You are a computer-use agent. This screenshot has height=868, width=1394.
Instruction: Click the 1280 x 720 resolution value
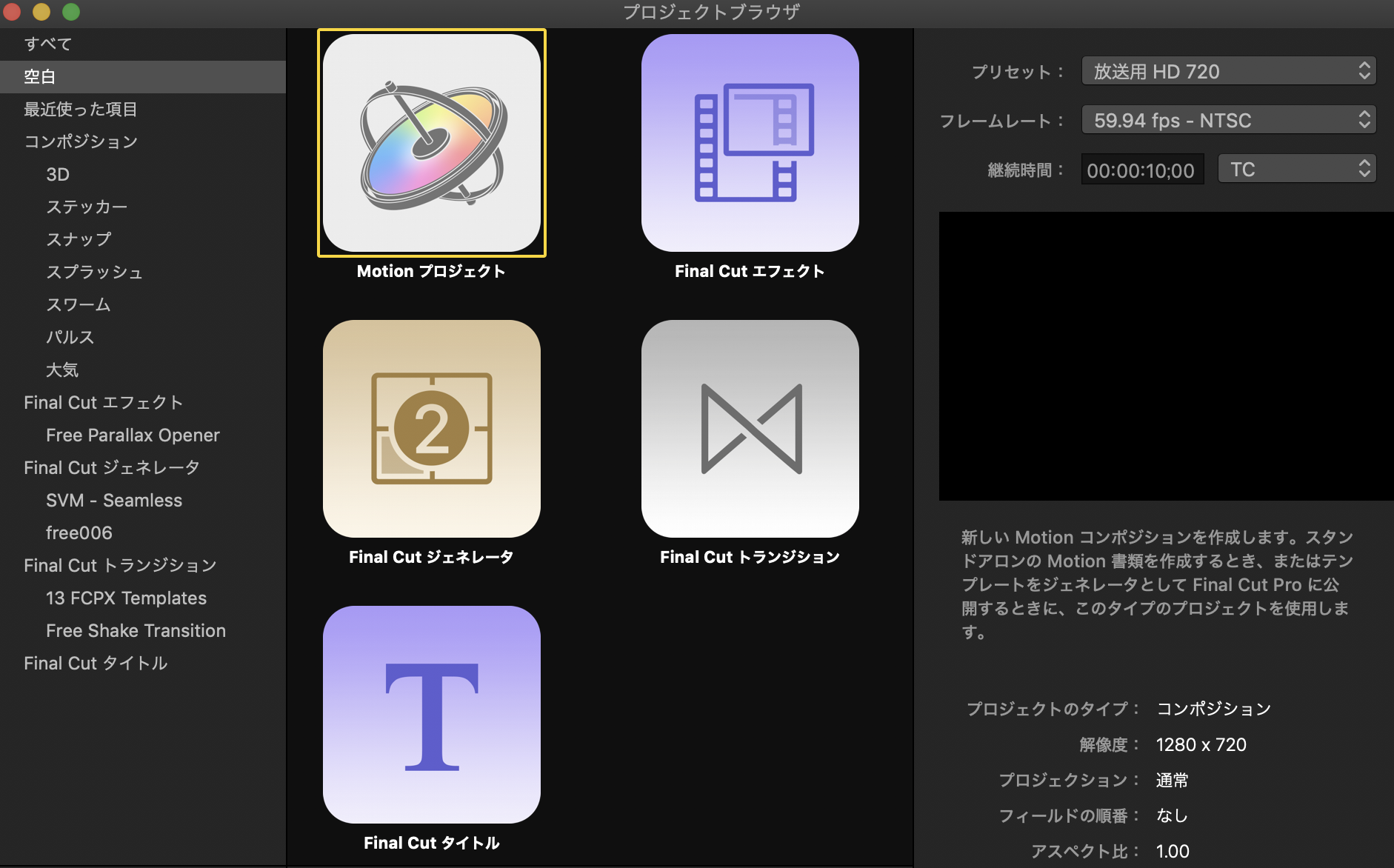click(x=1201, y=745)
